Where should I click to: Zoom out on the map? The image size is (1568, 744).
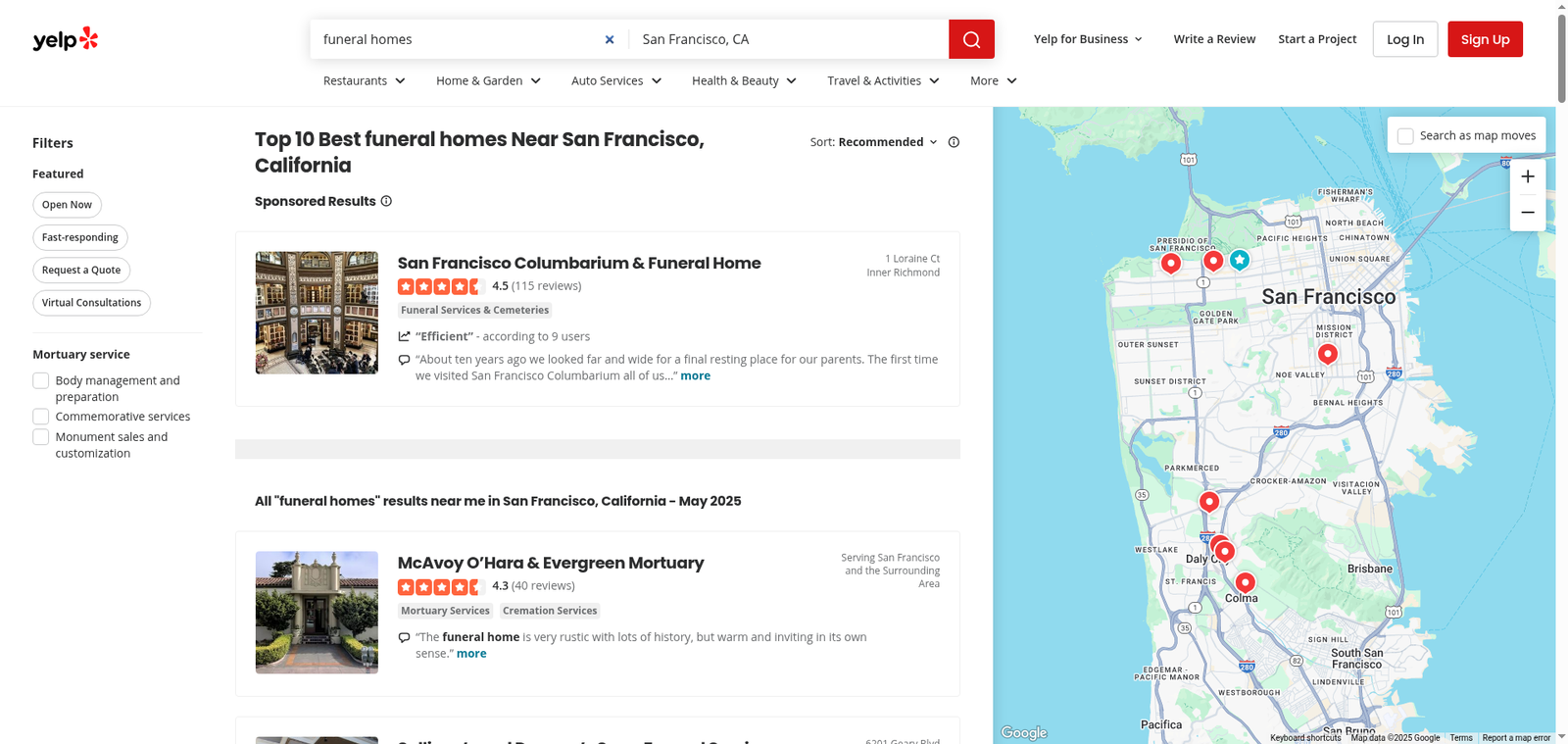click(1528, 213)
